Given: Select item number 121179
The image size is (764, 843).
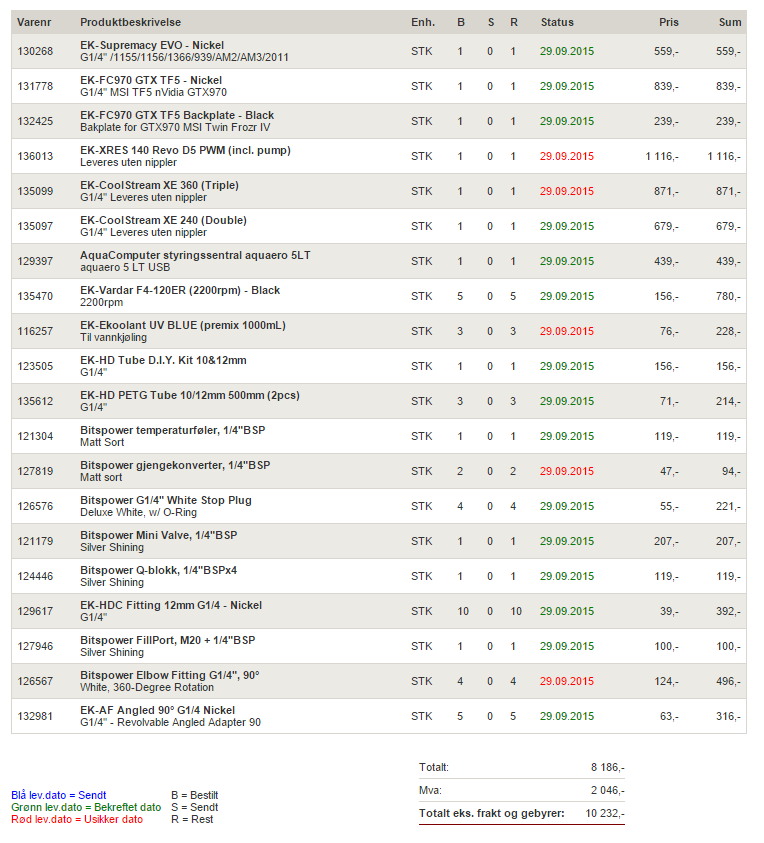Looking at the screenshot, I should click(x=35, y=541).
